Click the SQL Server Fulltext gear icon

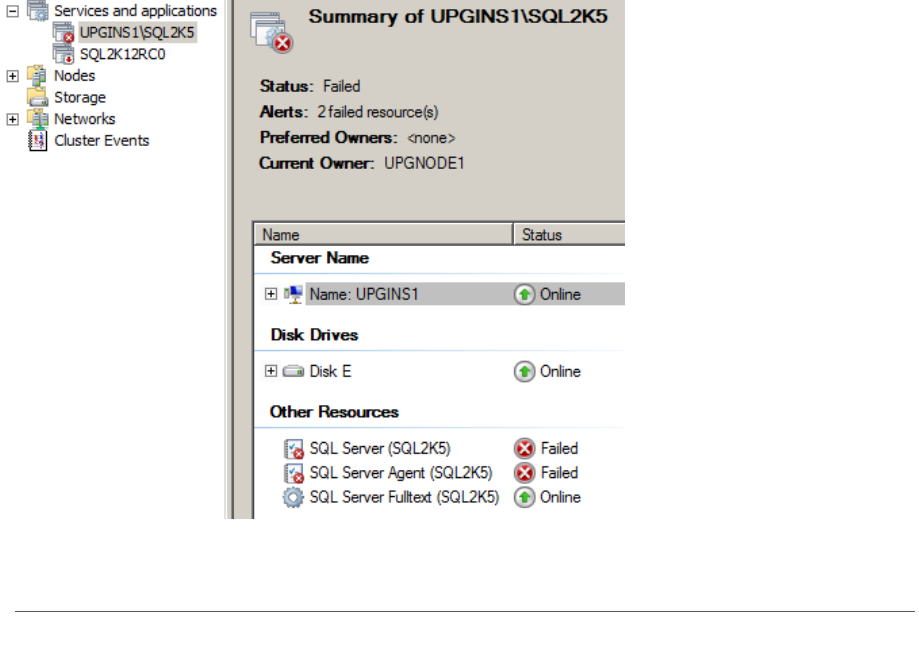point(294,497)
